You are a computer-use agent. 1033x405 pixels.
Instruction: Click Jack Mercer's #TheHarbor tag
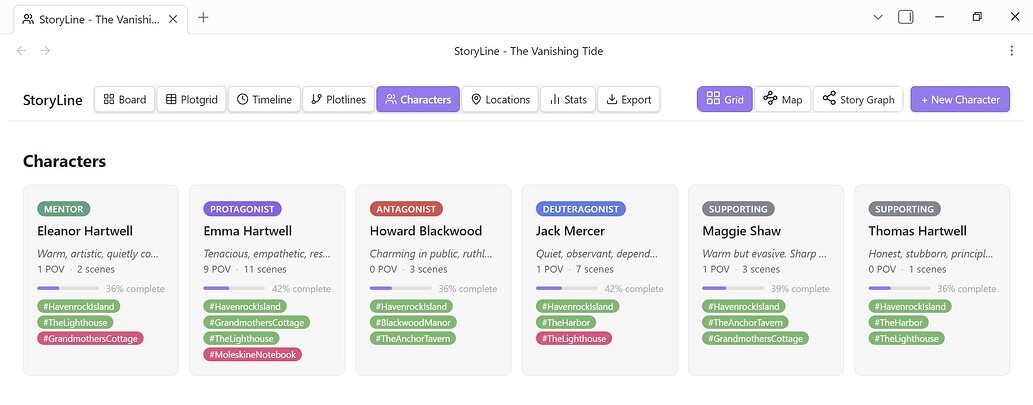point(566,323)
